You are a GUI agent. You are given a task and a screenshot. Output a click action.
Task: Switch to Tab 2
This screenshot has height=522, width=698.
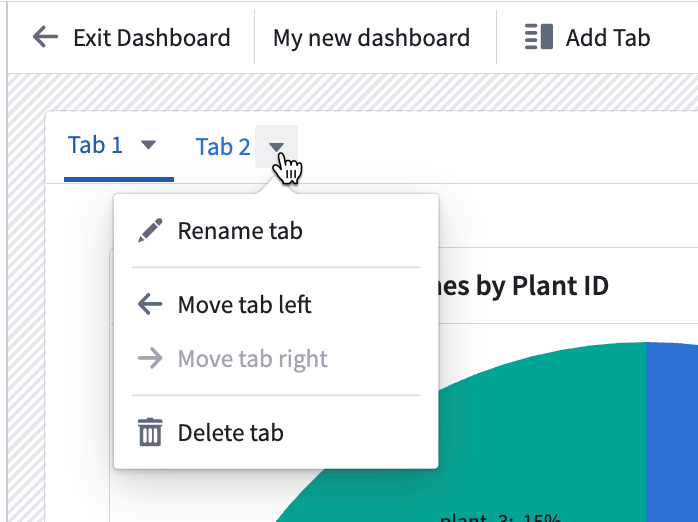click(223, 147)
